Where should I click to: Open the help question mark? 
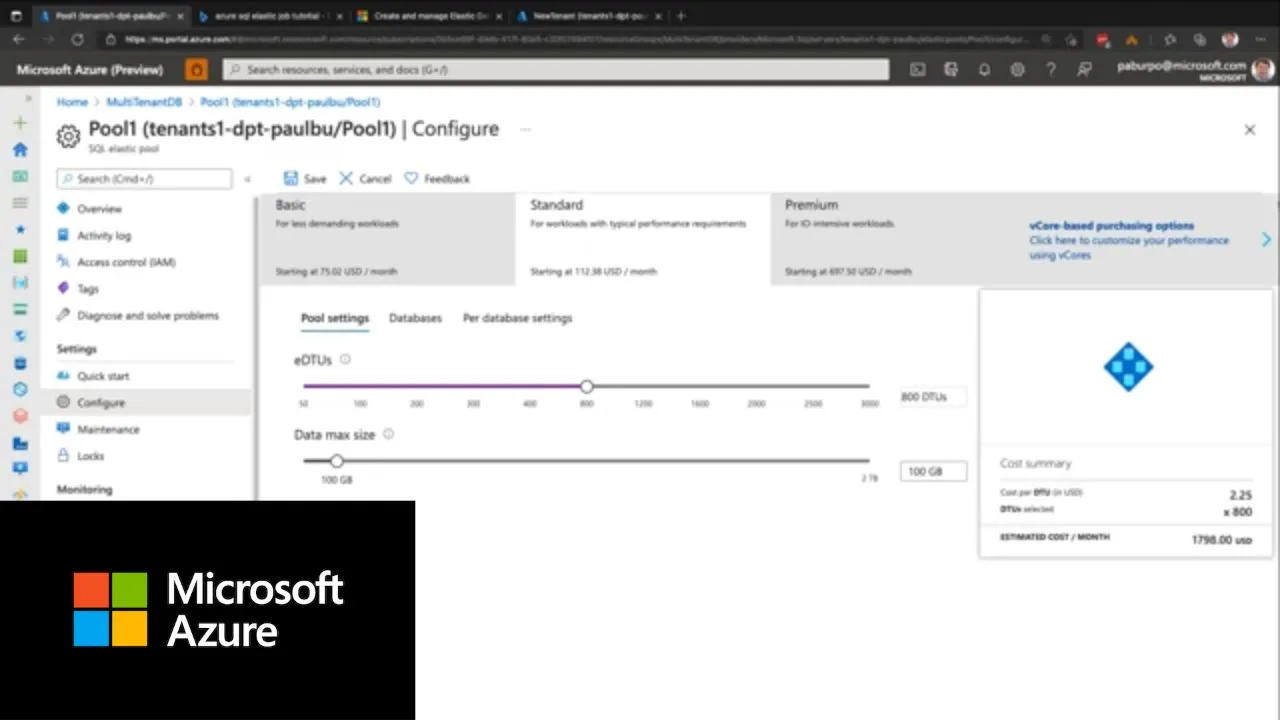[1050, 70]
